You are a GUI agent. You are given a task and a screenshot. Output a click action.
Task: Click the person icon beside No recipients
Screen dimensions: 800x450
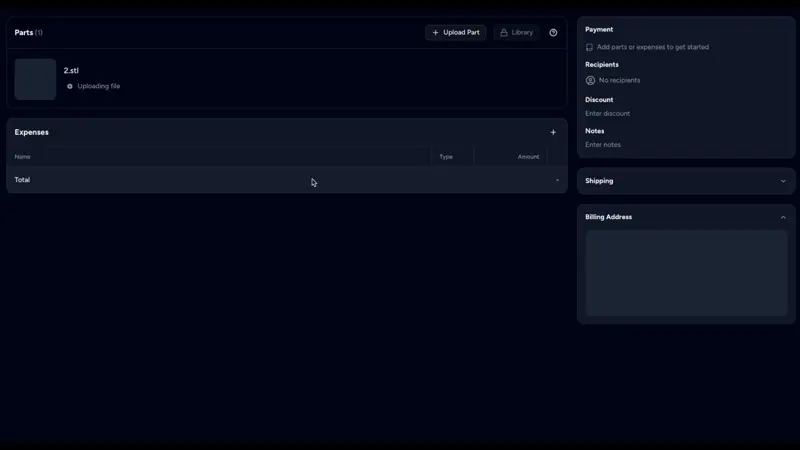[x=590, y=80]
